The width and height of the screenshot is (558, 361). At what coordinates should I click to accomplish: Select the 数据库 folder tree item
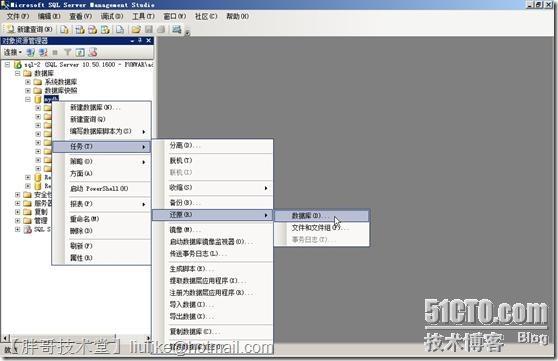[x=44, y=73]
